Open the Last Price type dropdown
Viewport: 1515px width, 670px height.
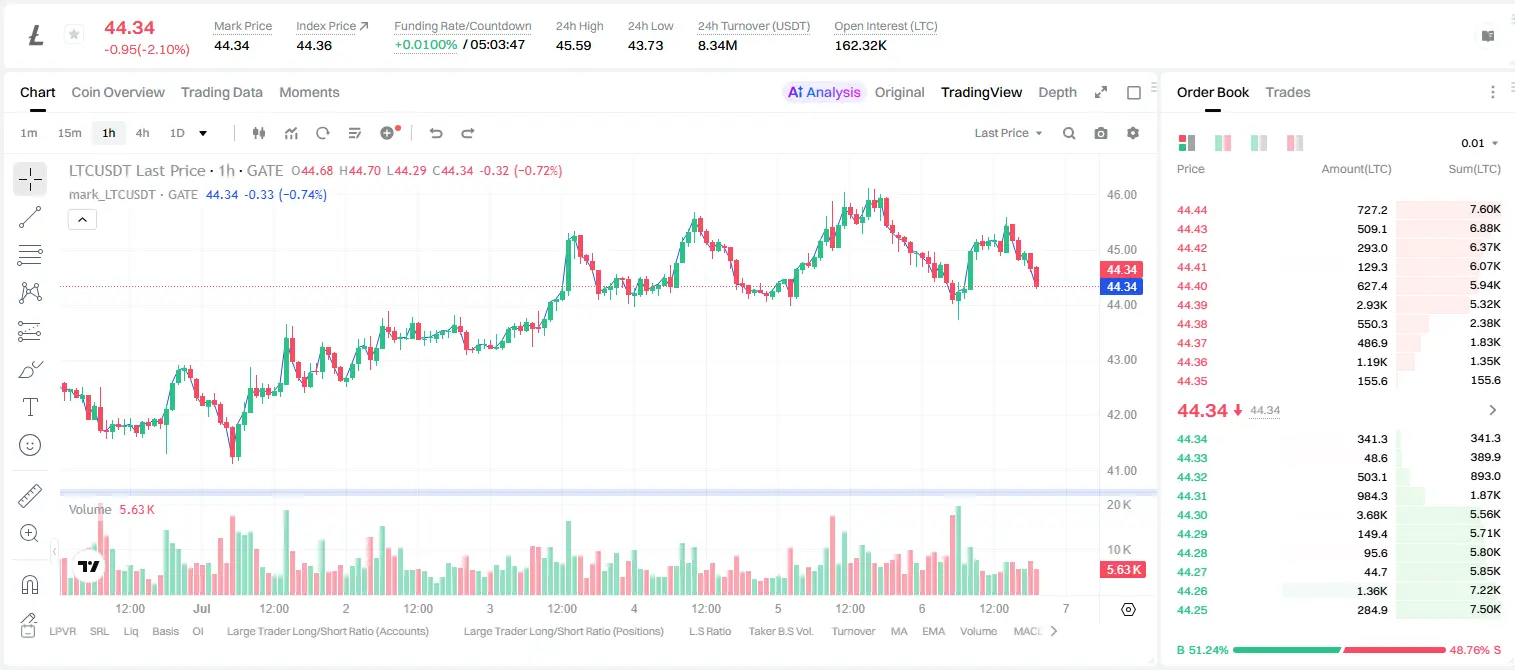pyautogui.click(x=1008, y=133)
